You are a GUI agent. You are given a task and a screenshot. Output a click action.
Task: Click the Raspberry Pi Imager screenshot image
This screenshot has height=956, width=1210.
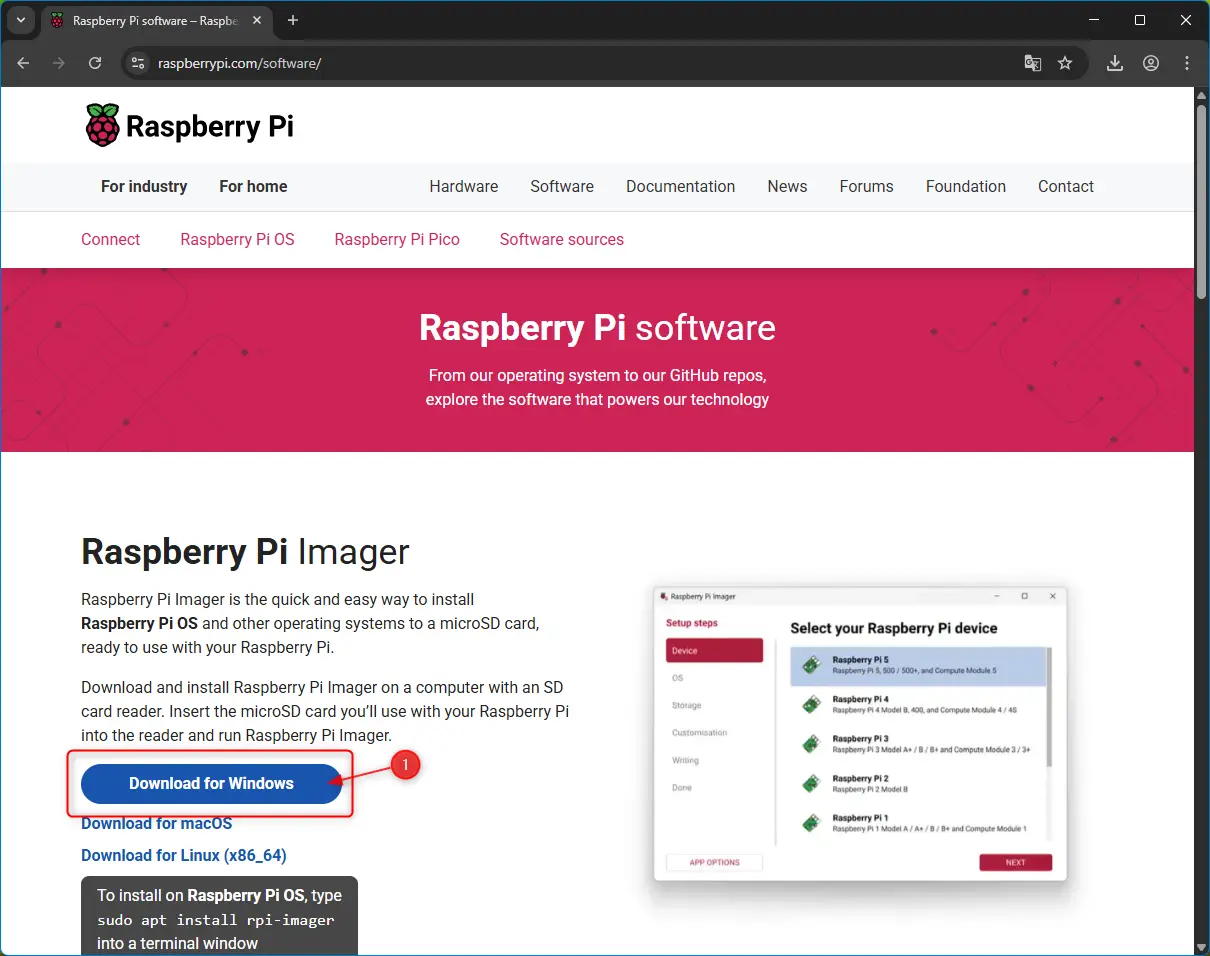pyautogui.click(x=860, y=733)
